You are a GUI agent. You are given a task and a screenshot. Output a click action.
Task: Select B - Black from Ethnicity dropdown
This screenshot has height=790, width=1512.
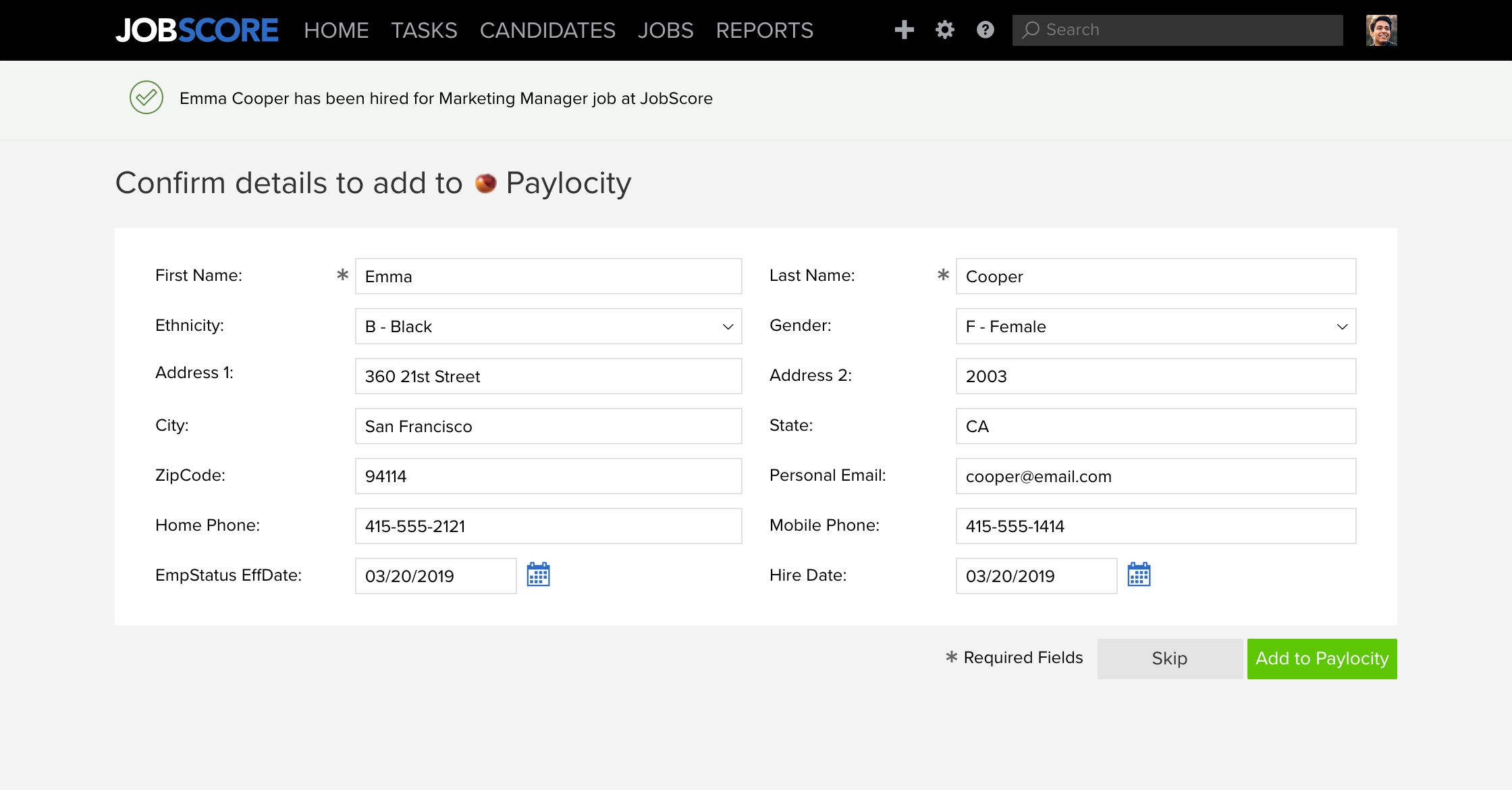pos(548,326)
